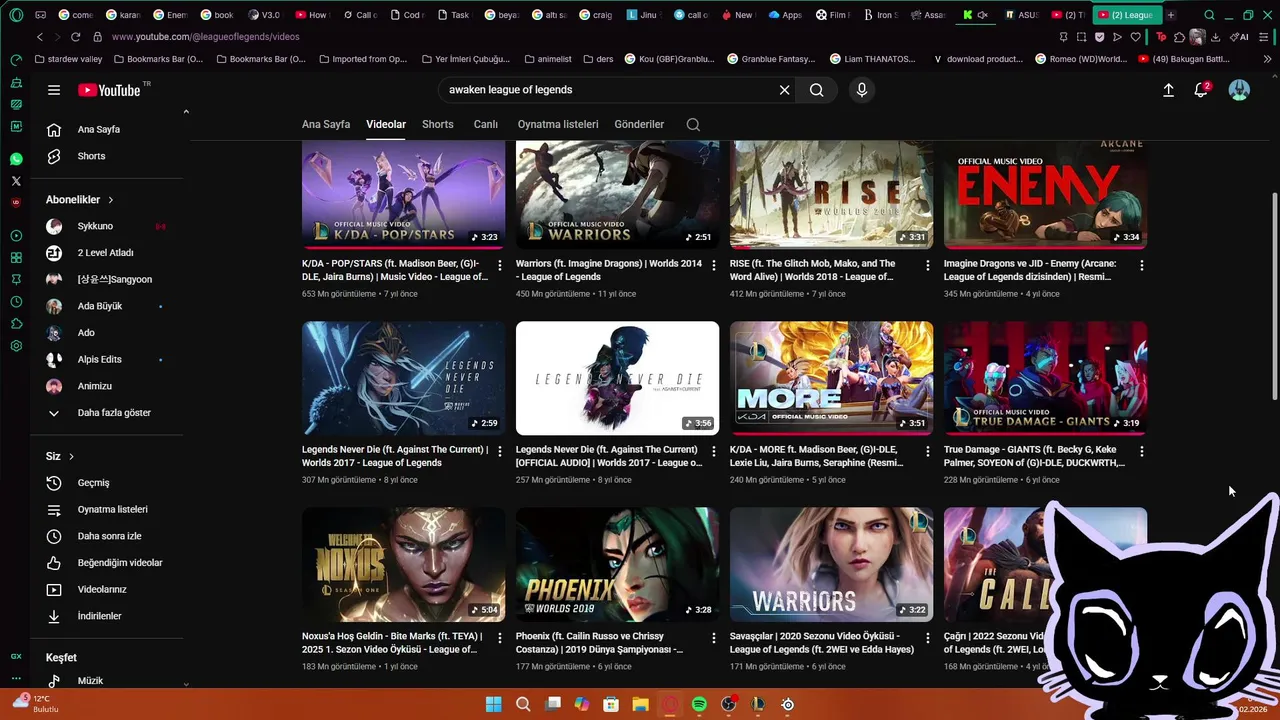Open Spotify from the taskbar
The width and height of the screenshot is (1280, 720).
pyautogui.click(x=699, y=705)
